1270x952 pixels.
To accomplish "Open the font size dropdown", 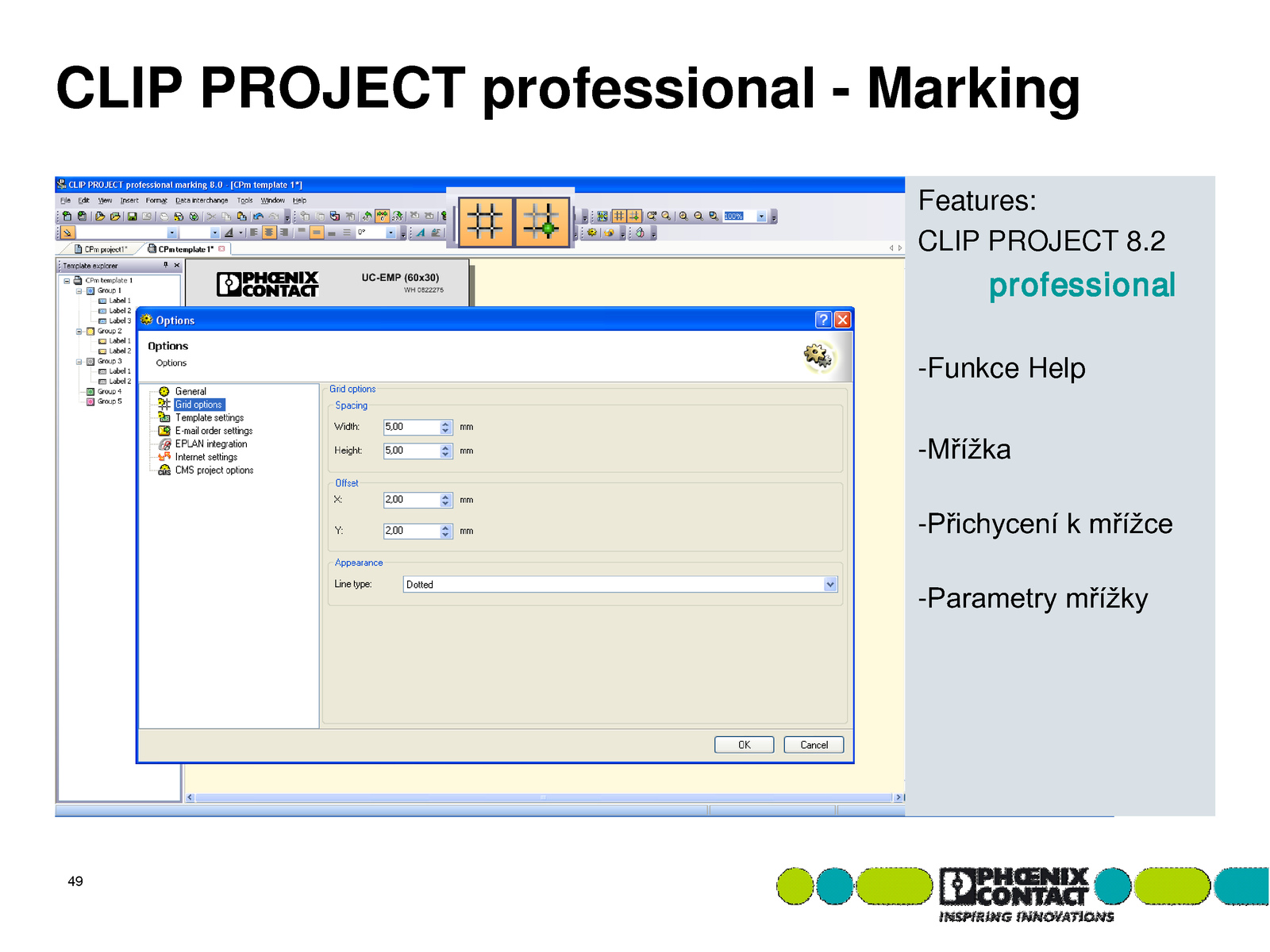I will 215,232.
